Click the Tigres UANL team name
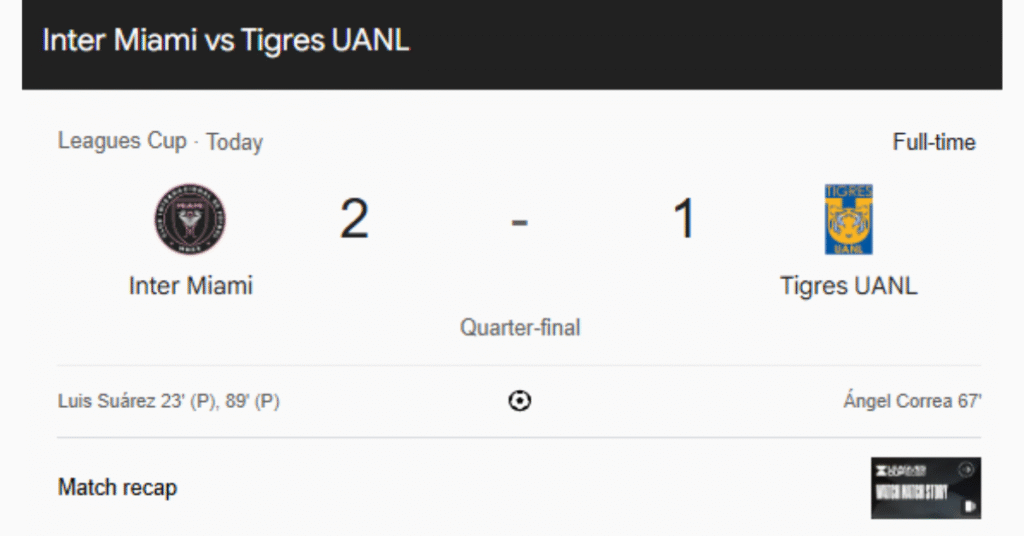 pyautogui.click(x=848, y=286)
